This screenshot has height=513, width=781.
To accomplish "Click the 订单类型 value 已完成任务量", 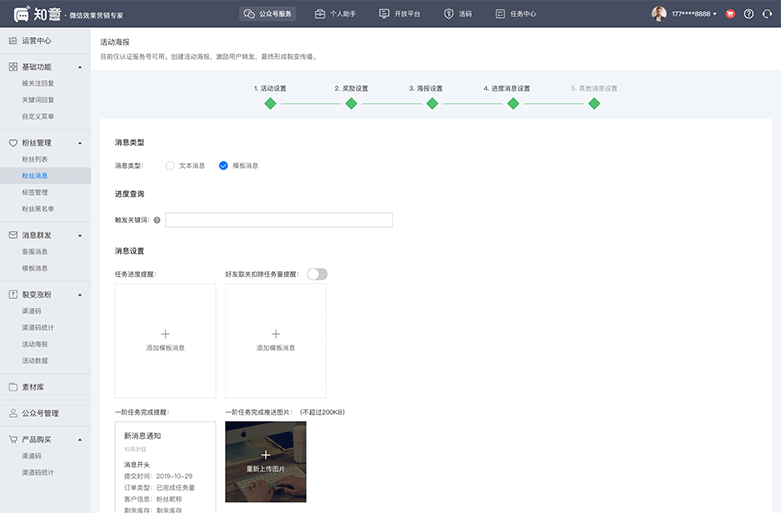I will click(x=176, y=488).
